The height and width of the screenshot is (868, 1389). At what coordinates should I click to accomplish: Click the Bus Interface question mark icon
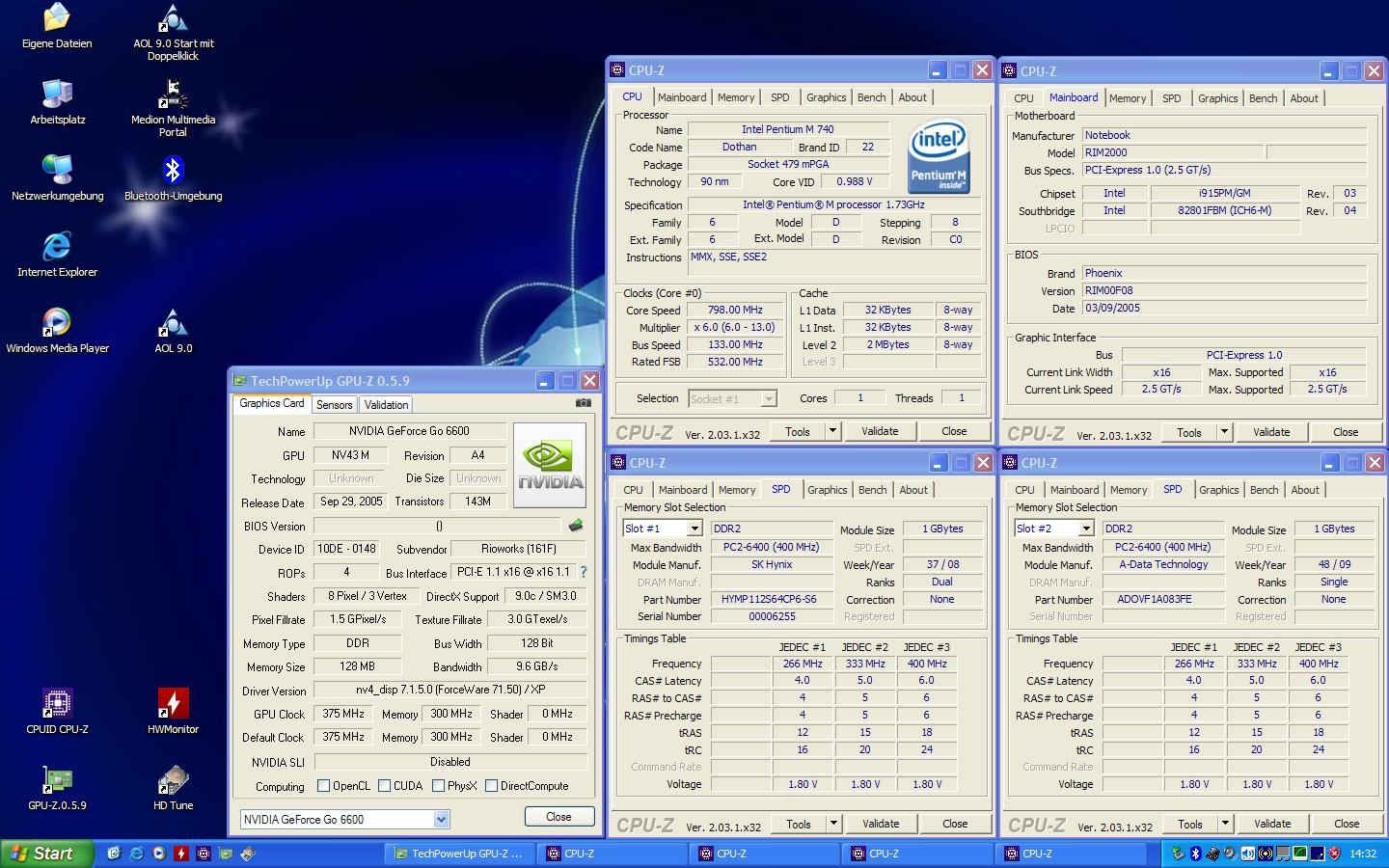coord(583,572)
